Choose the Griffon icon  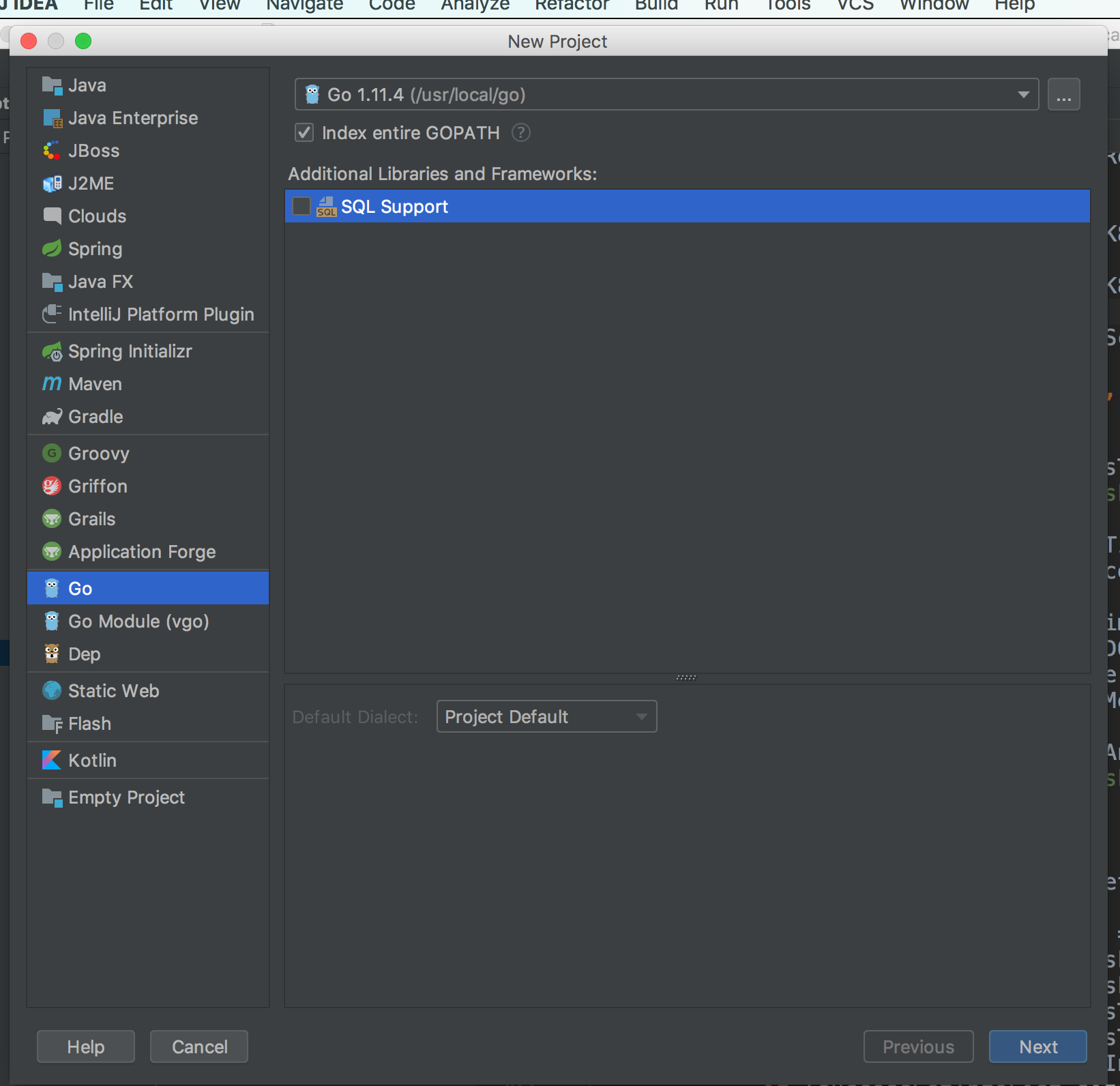[52, 486]
